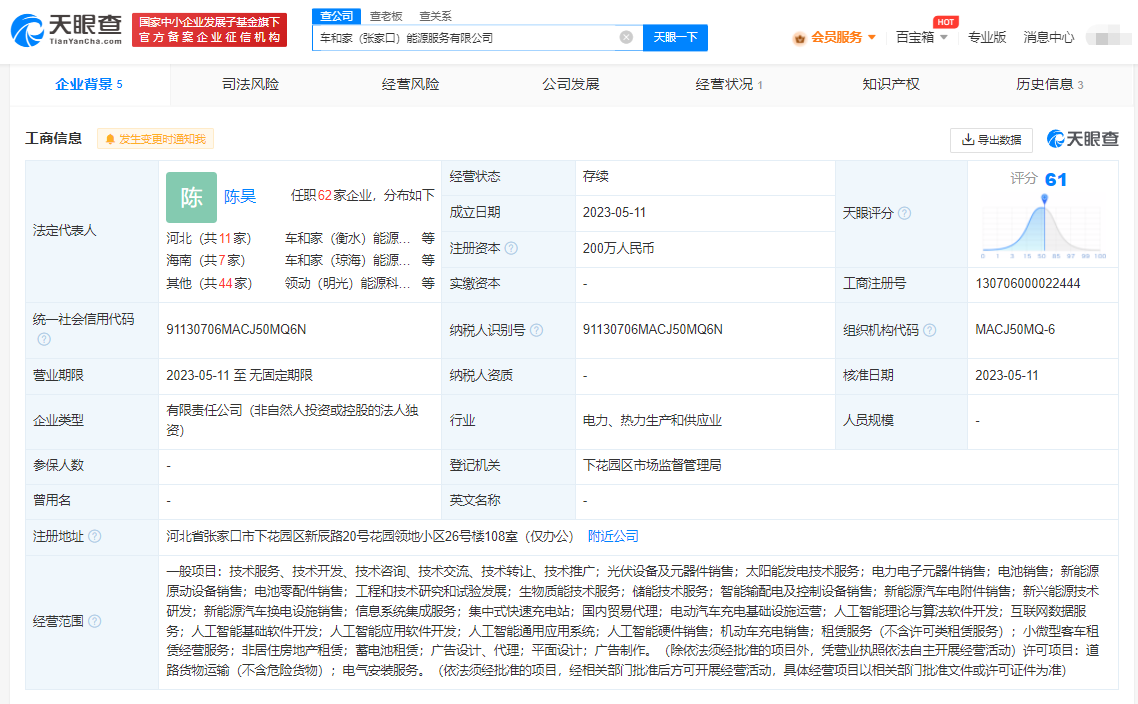Screen dimensions: 1138x704
Task: Switch to 知识产权 tab
Action: pos(891,85)
